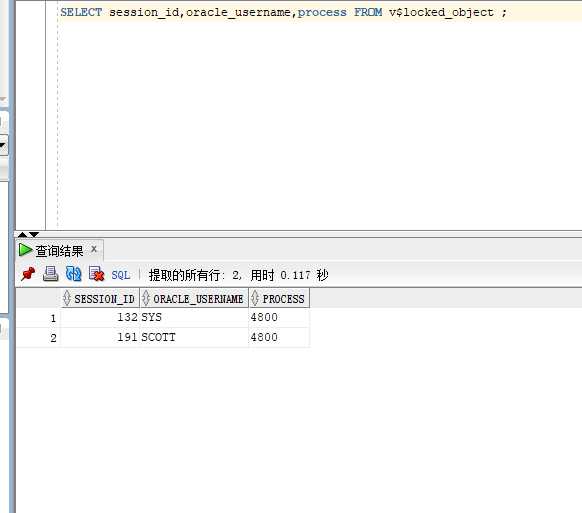Select the 查询结果 tab
Image resolution: width=582 pixels, height=513 pixels.
[x=59, y=251]
